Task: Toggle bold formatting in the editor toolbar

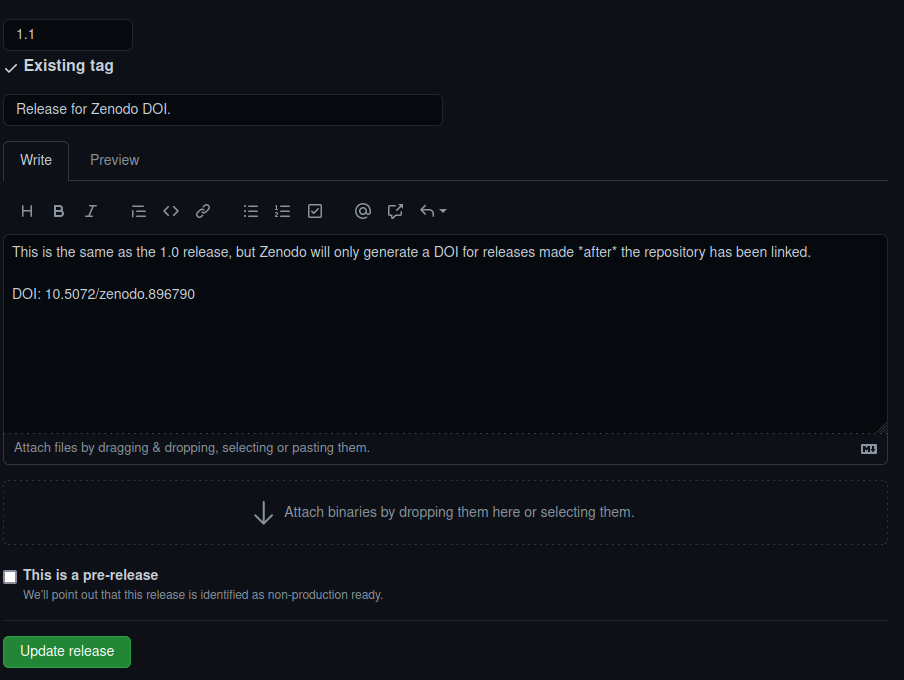Action: point(59,211)
